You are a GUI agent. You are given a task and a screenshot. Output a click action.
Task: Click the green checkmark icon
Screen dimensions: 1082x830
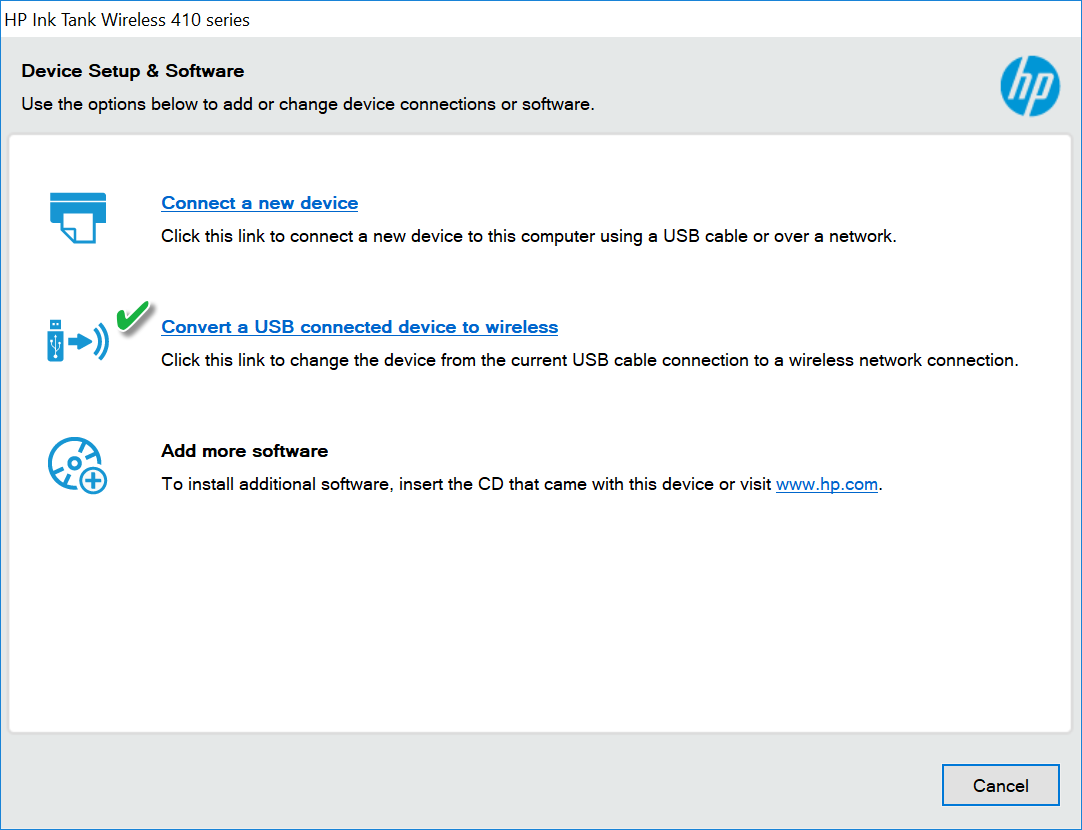[x=132, y=315]
